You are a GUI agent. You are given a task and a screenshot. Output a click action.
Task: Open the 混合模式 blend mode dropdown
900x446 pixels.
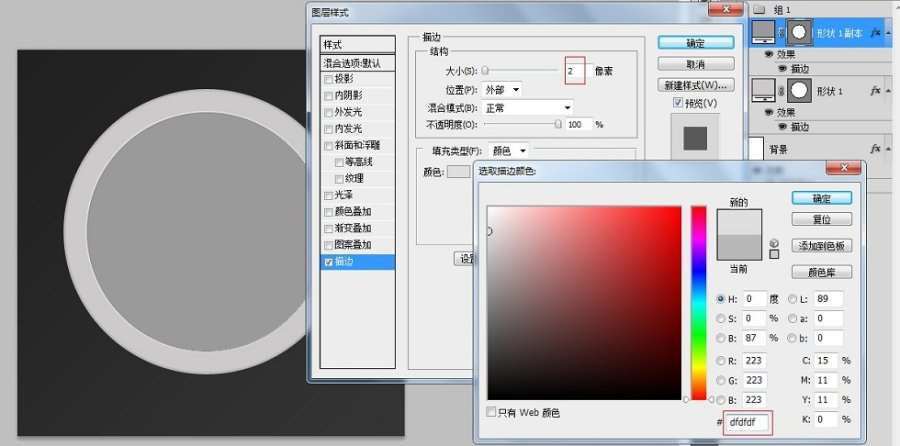(x=528, y=107)
